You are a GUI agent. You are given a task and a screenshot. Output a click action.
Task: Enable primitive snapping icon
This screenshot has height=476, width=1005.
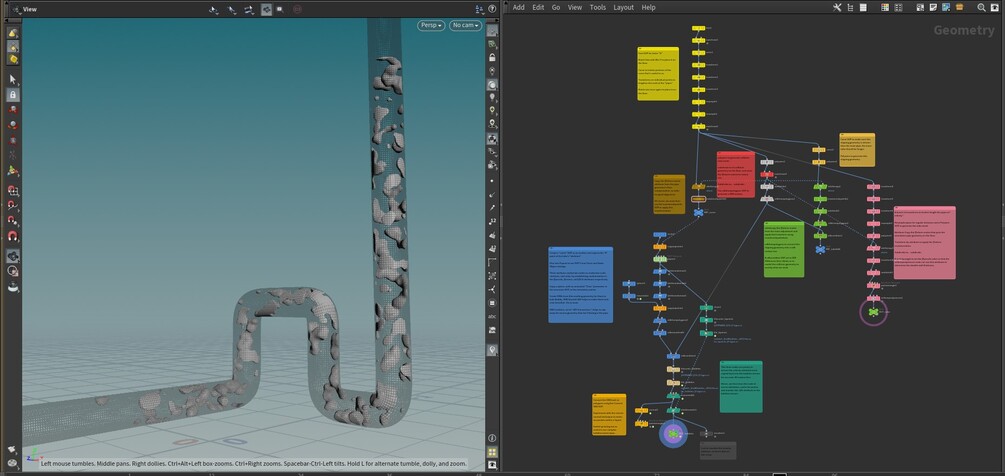[x=13, y=206]
